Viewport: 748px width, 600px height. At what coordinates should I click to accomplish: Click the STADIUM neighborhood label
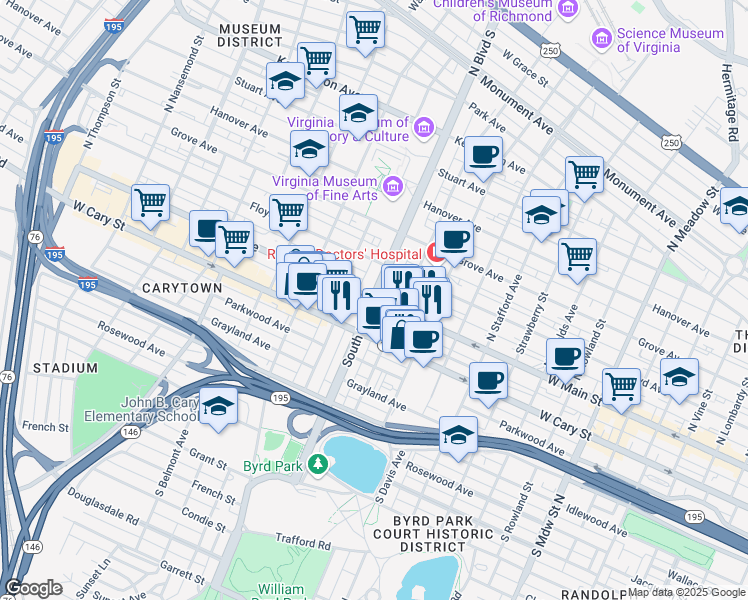point(65,368)
